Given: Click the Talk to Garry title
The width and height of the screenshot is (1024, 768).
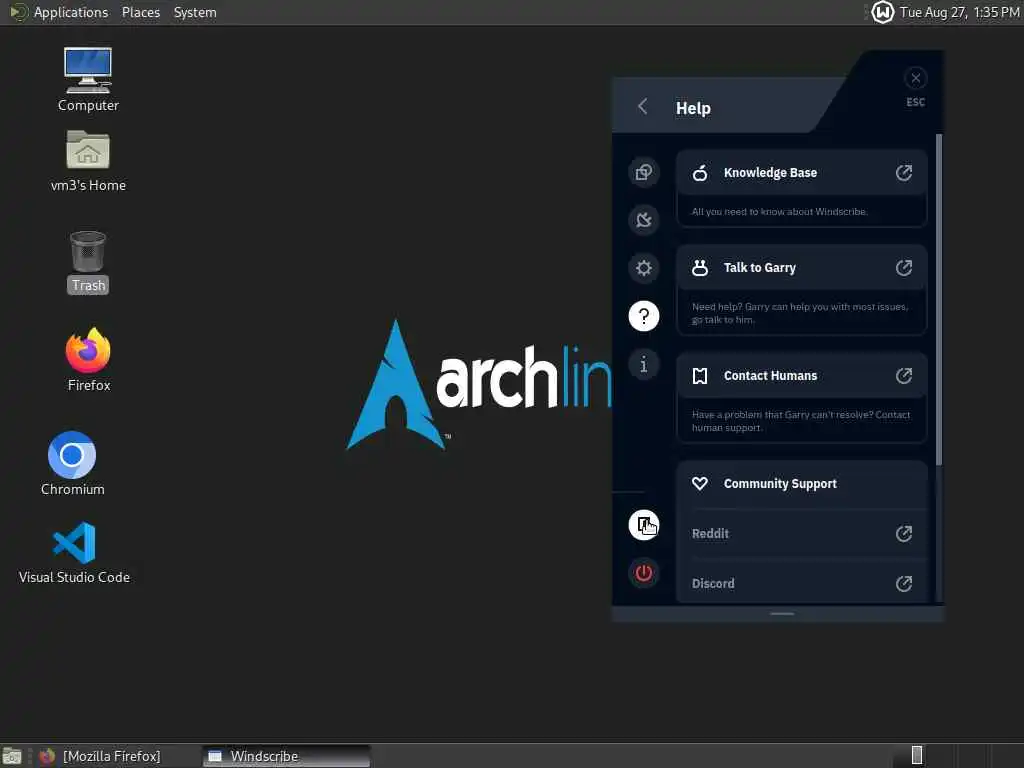Looking at the screenshot, I should pyautogui.click(x=760, y=268).
